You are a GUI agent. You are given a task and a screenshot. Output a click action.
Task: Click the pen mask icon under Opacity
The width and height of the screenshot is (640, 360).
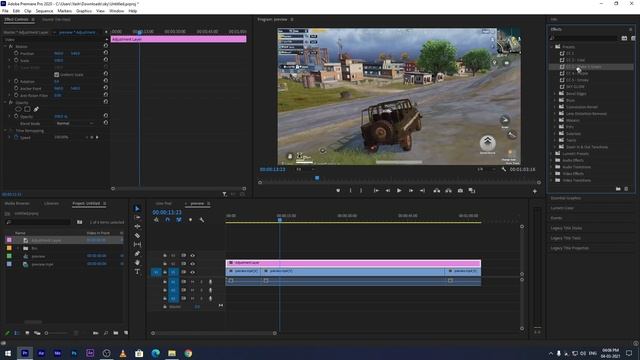pos(36,109)
